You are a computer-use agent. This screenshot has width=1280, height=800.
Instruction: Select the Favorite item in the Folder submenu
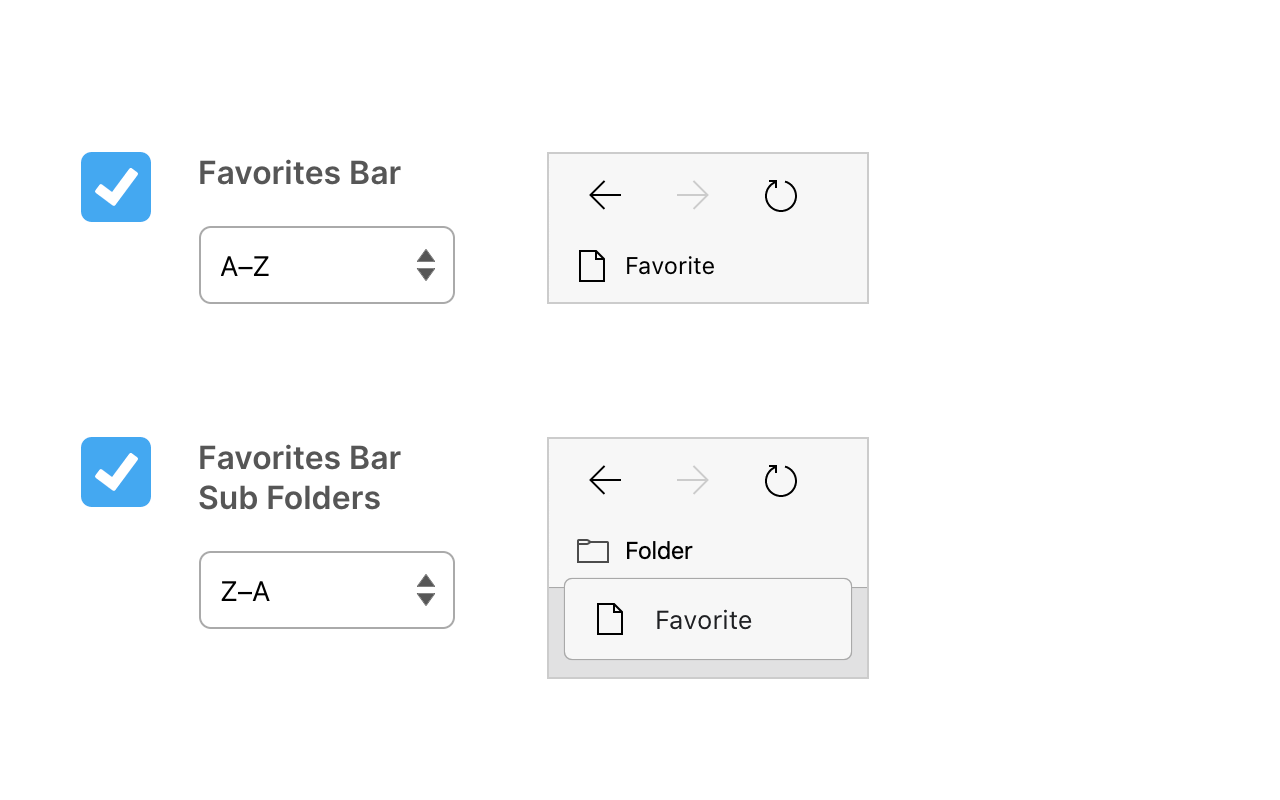tap(704, 620)
